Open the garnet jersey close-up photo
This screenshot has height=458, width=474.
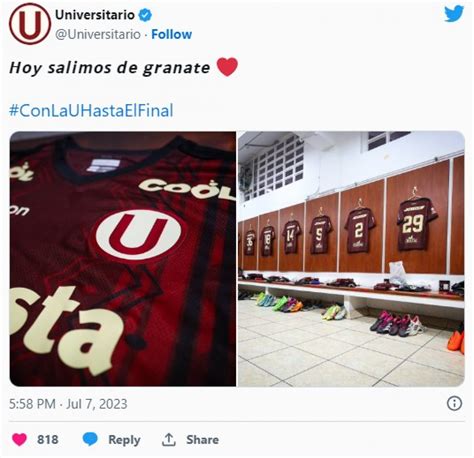point(123,259)
